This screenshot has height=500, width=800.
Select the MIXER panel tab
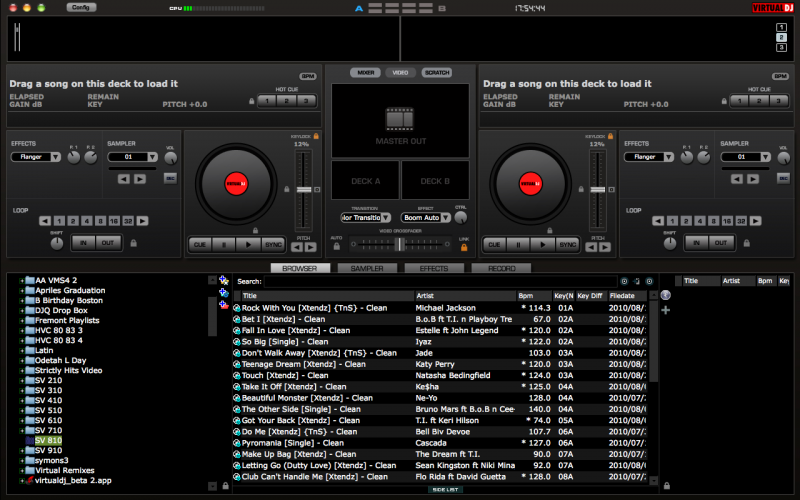(365, 73)
